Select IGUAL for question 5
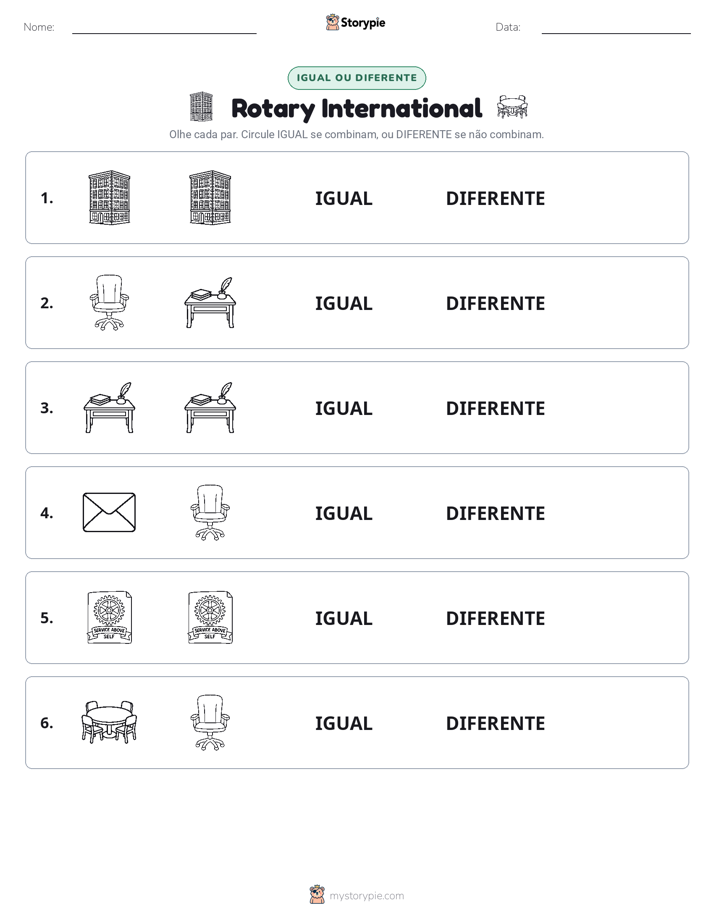Image resolution: width=714 pixels, height=924 pixels. (x=343, y=618)
